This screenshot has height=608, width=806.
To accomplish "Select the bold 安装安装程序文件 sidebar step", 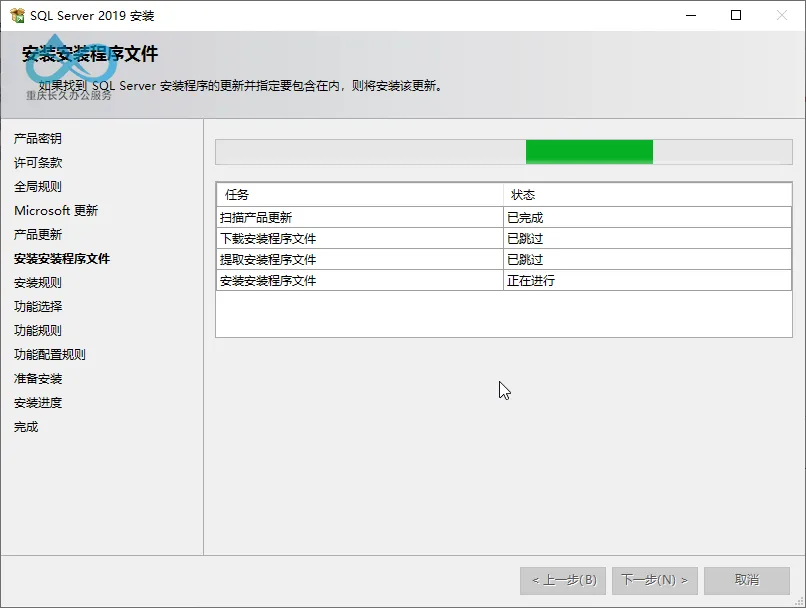I will 62,259.
